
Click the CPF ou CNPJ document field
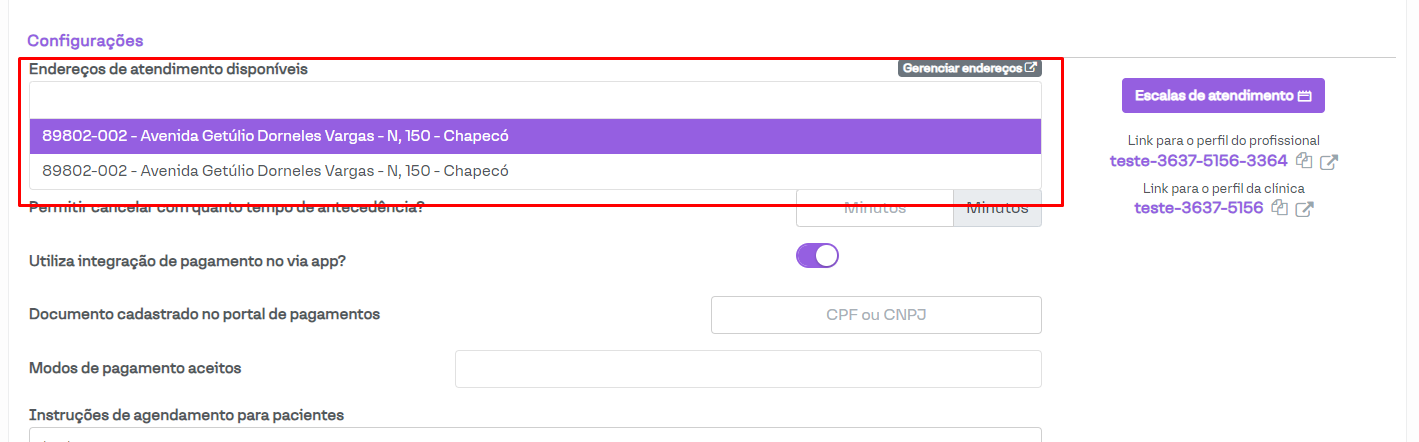pyautogui.click(x=875, y=314)
